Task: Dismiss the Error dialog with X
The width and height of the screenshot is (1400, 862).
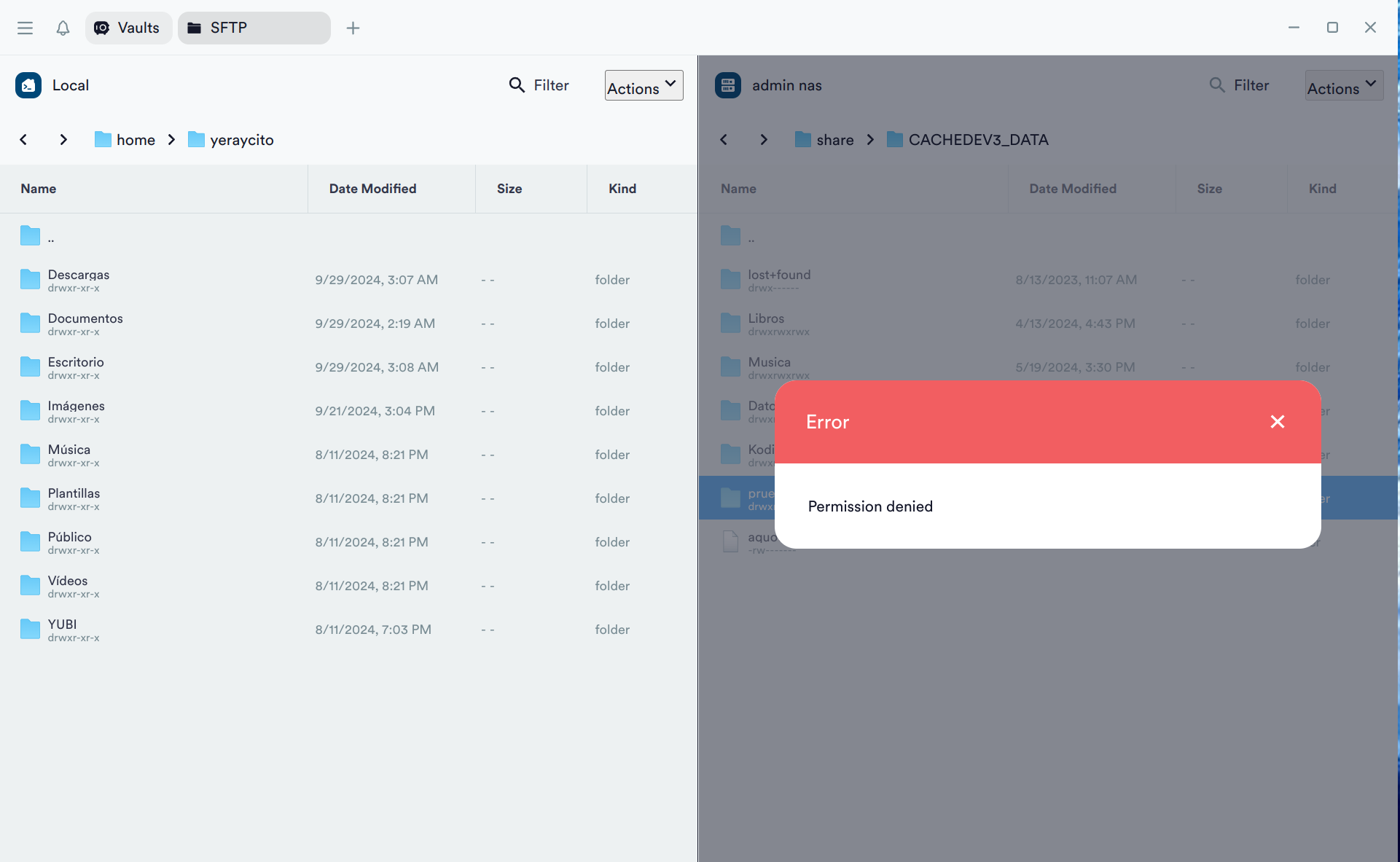Action: pyautogui.click(x=1277, y=422)
